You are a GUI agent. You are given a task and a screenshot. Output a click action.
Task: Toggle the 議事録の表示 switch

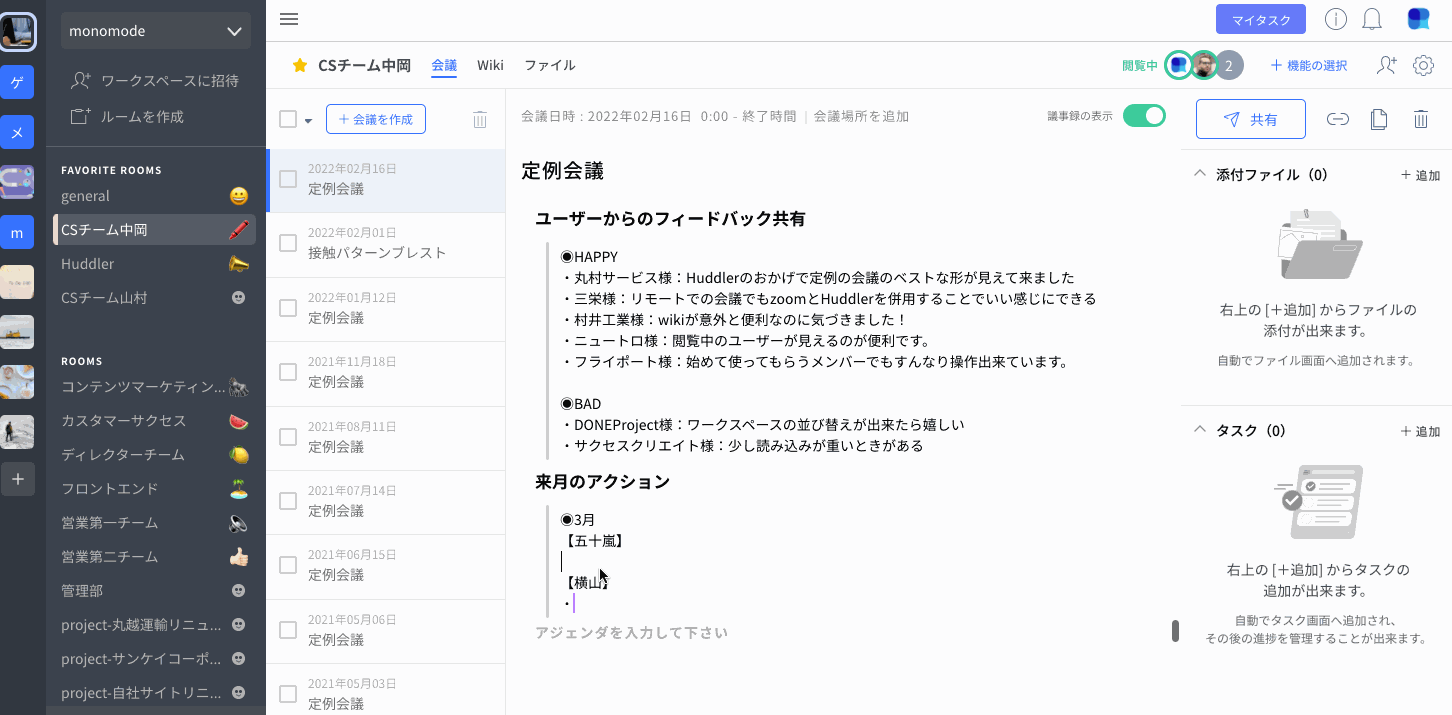click(x=1144, y=116)
